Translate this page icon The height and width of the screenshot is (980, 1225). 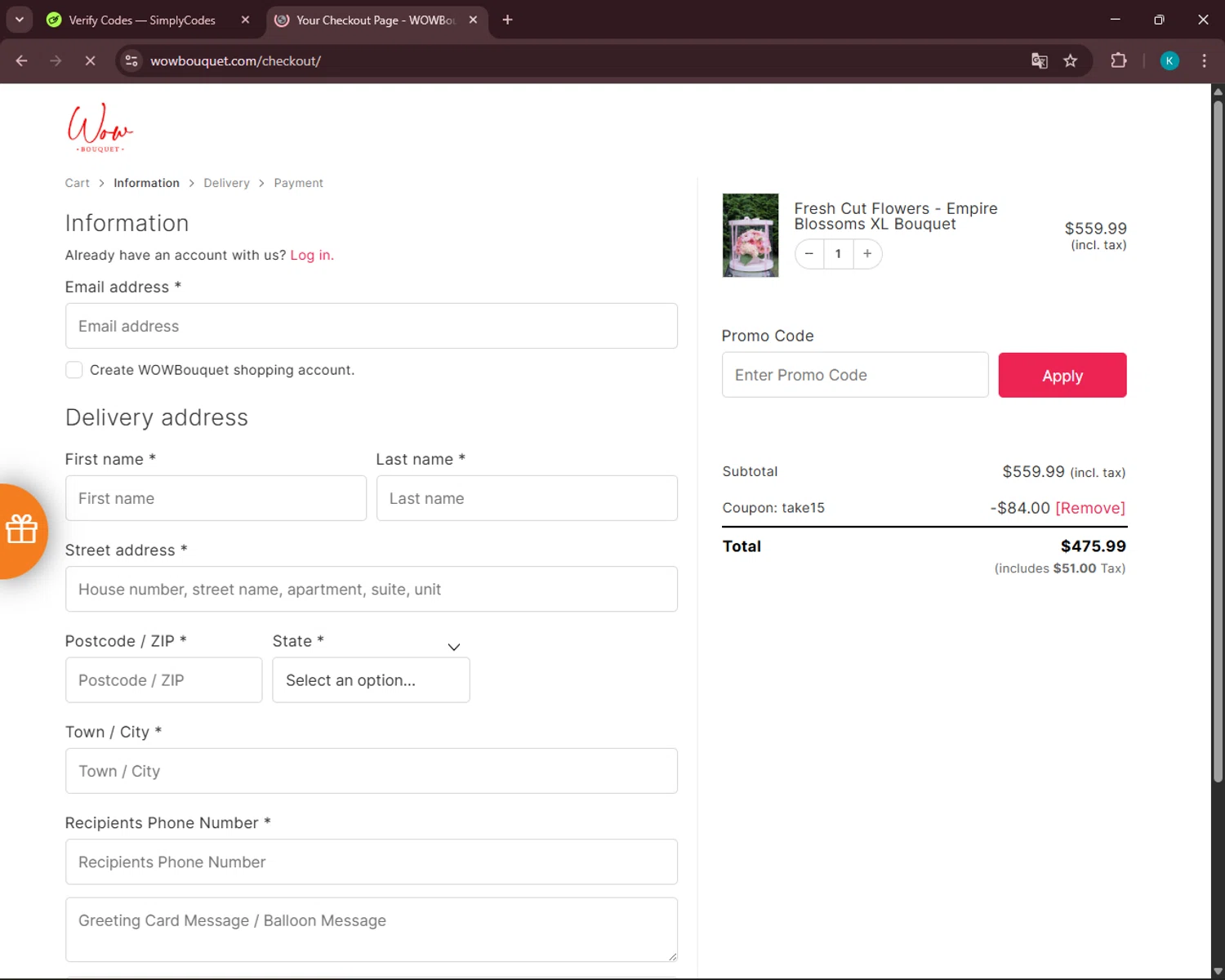point(1039,60)
